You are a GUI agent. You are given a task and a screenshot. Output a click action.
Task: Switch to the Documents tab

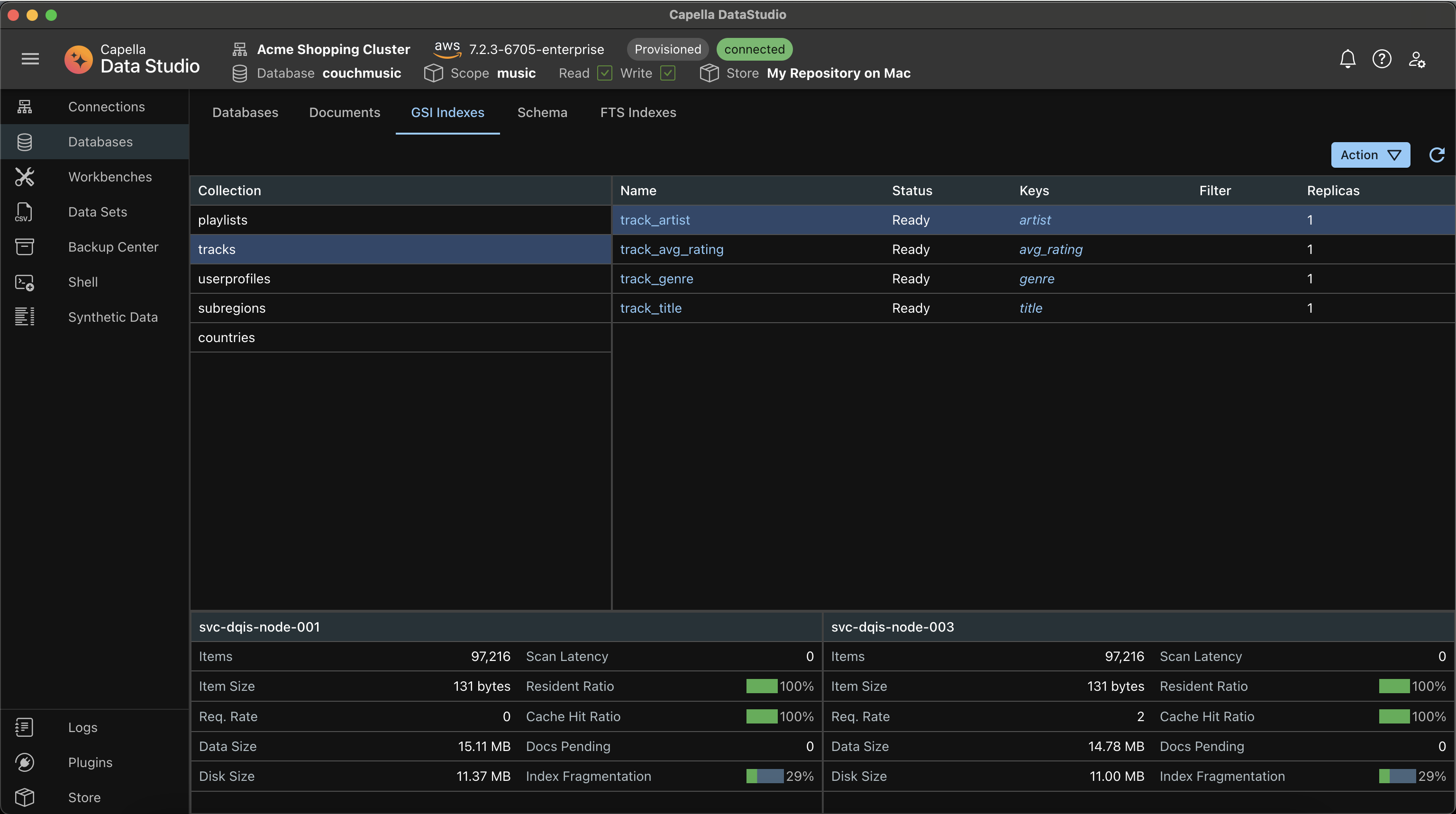click(344, 112)
